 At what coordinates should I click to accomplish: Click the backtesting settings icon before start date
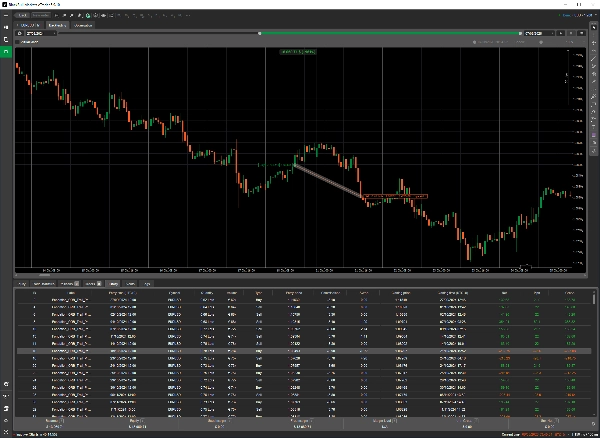(x=20, y=33)
